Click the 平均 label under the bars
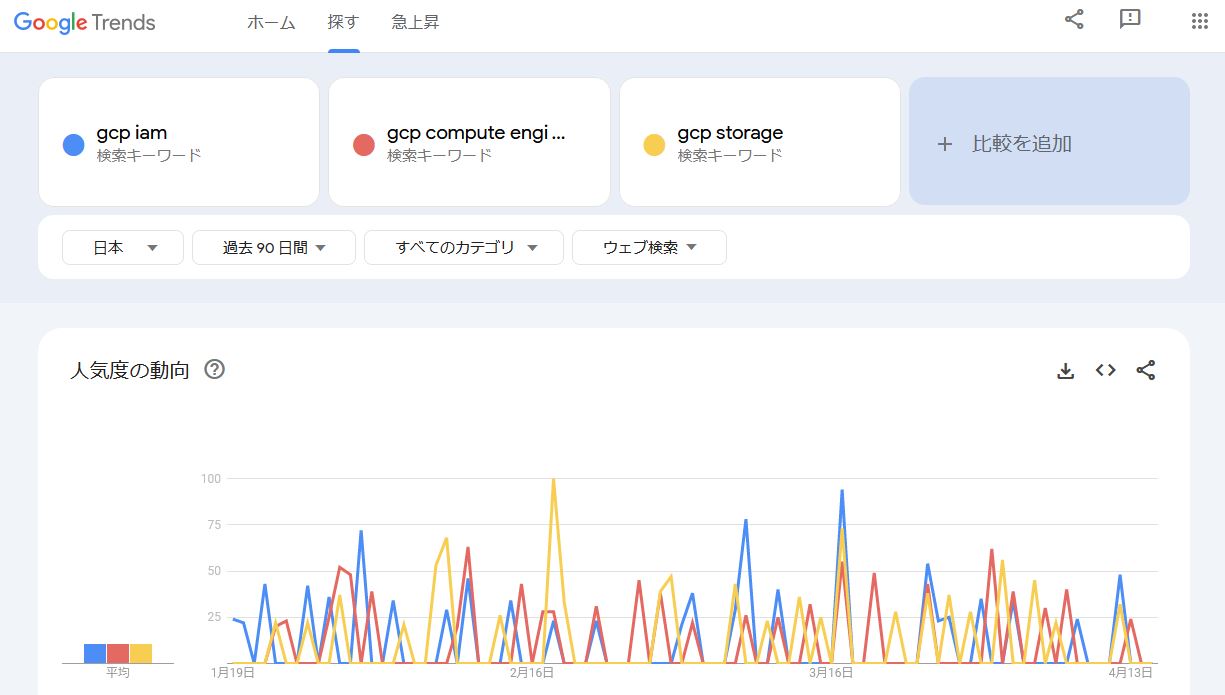Viewport: 1225px width, 695px height. point(118,672)
